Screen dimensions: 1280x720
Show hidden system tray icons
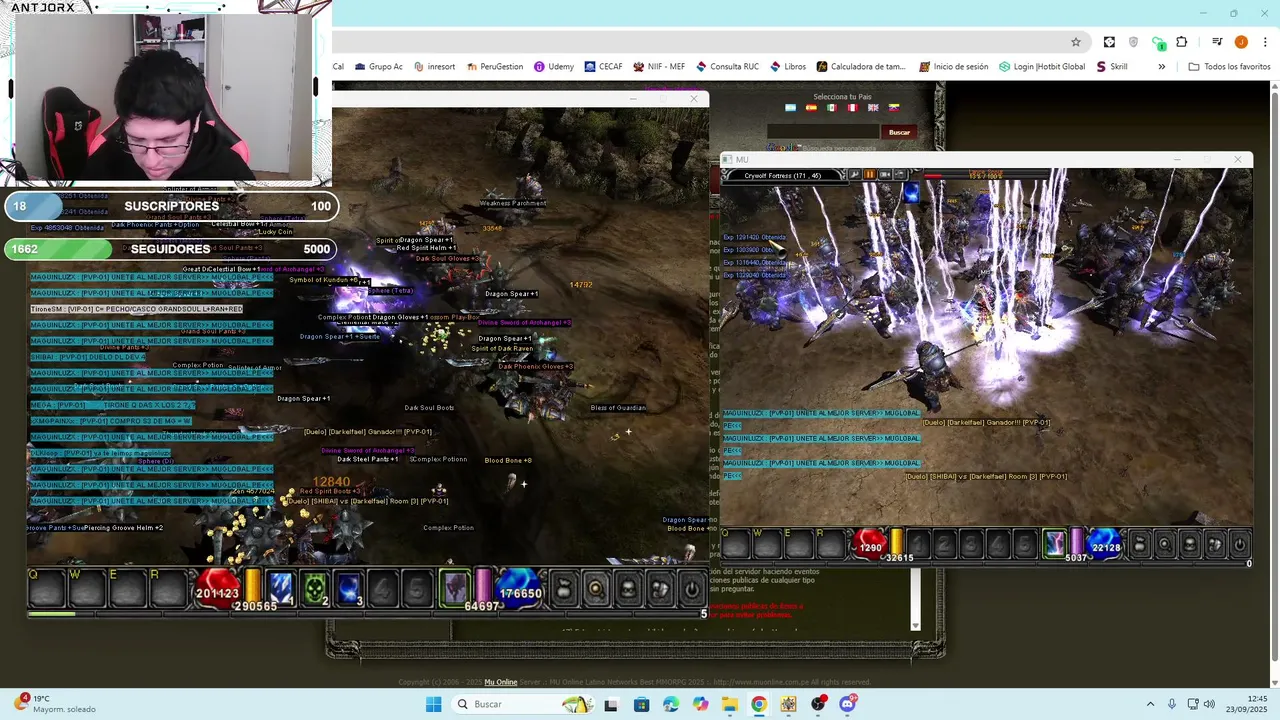(x=1150, y=704)
